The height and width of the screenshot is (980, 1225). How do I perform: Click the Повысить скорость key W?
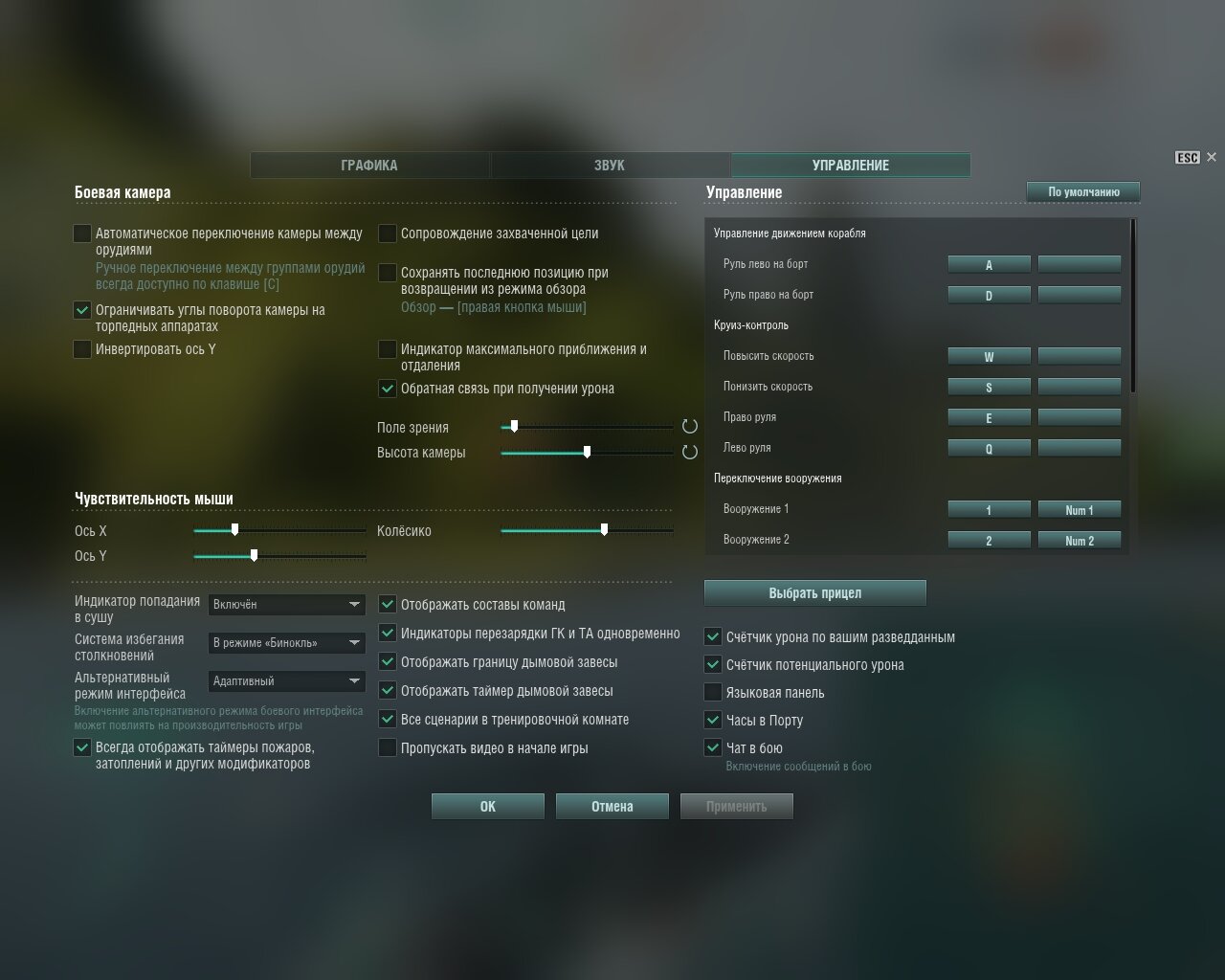[x=989, y=357]
